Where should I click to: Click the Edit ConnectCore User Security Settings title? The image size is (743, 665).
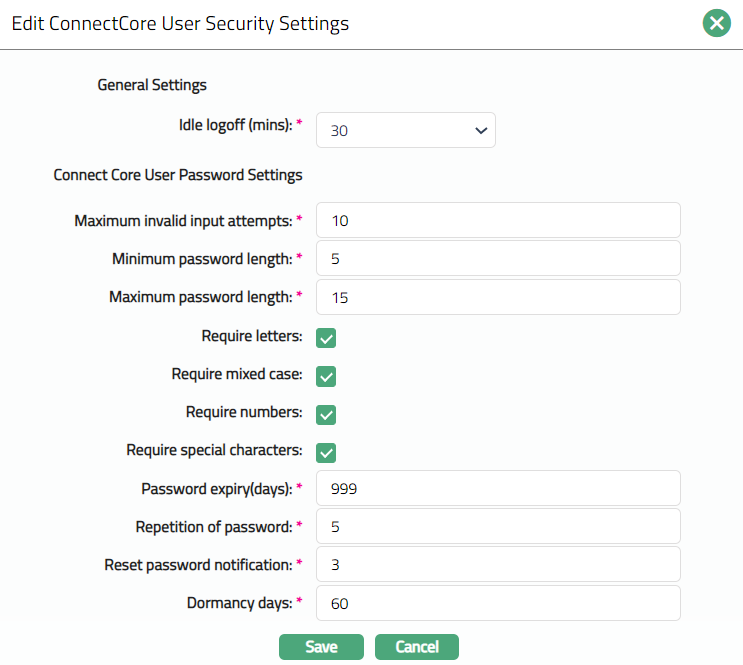[x=180, y=23]
